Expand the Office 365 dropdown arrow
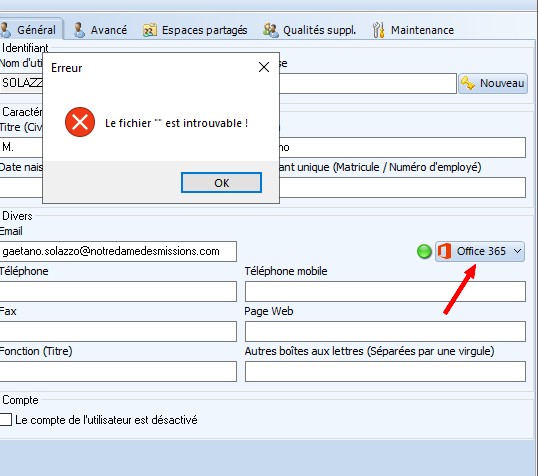Viewport: 538px width, 476px height. tap(518, 251)
